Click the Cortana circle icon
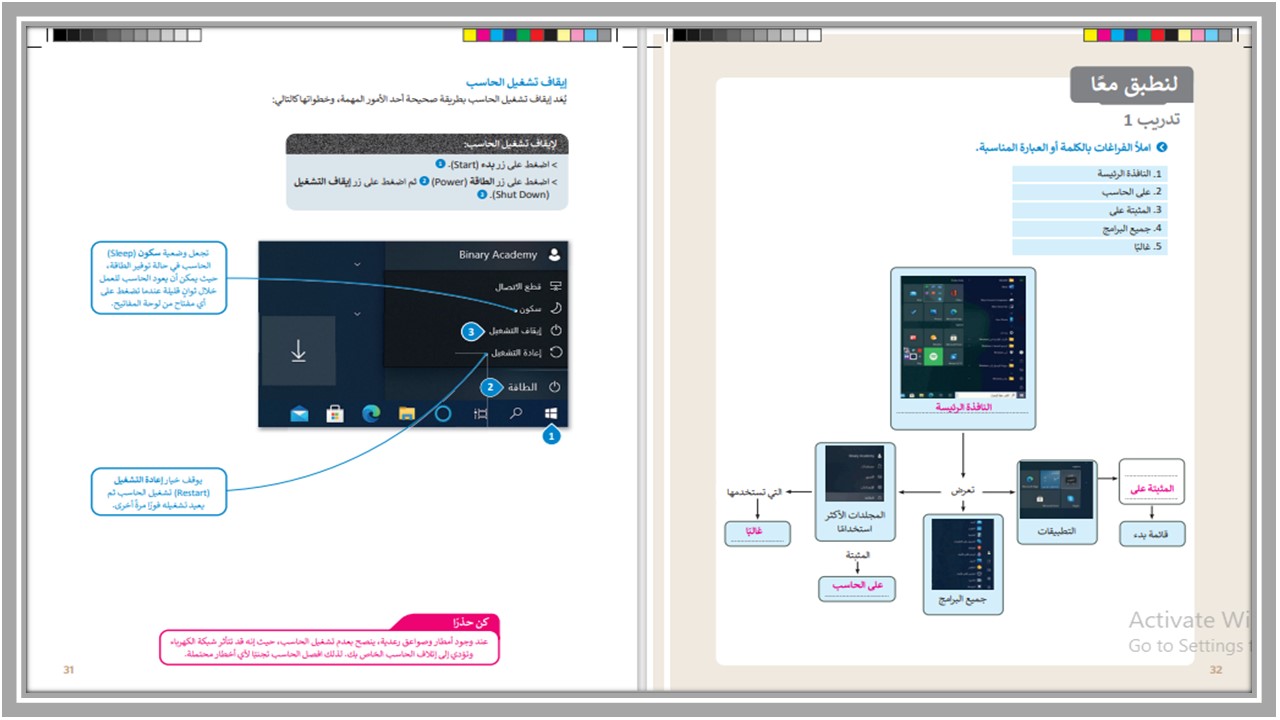Screen dimensions: 1280x720 coord(445,413)
